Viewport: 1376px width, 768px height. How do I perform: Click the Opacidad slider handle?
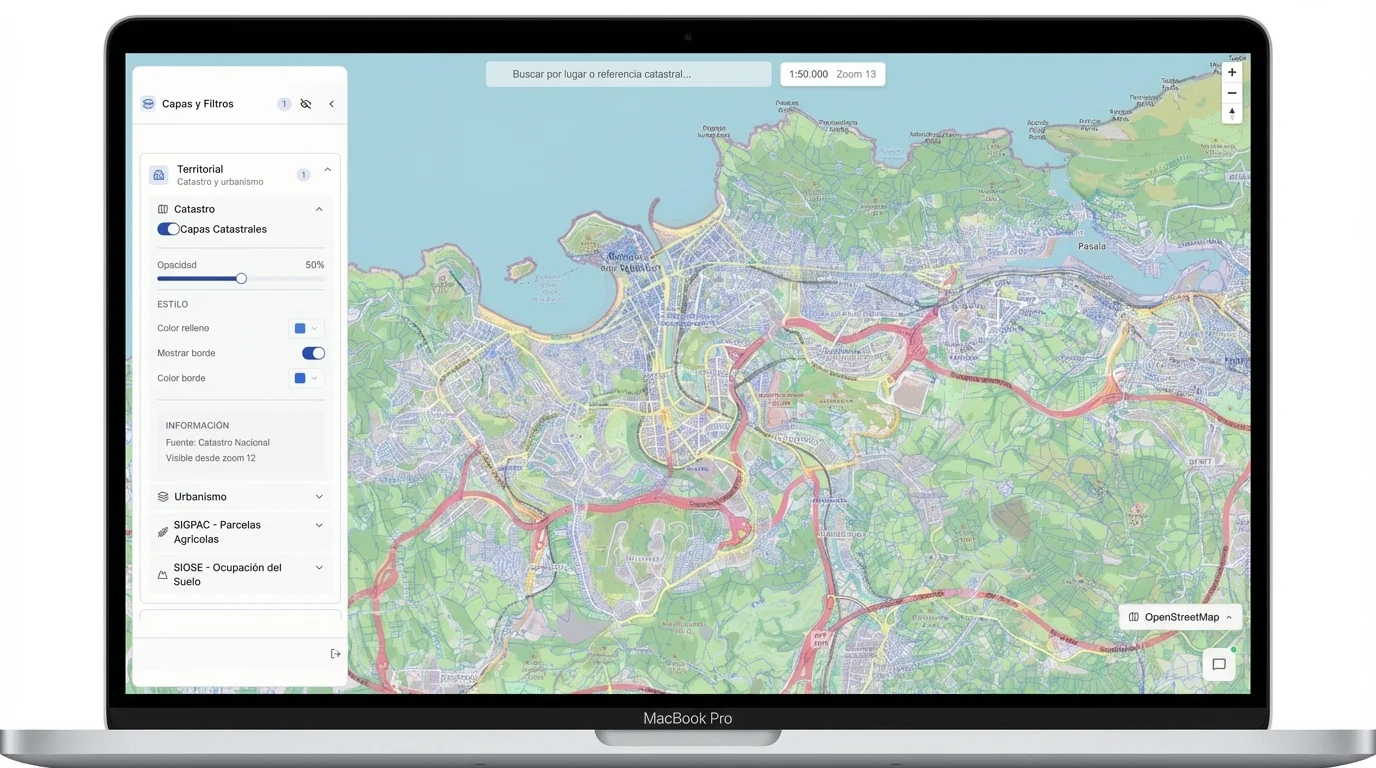241,279
